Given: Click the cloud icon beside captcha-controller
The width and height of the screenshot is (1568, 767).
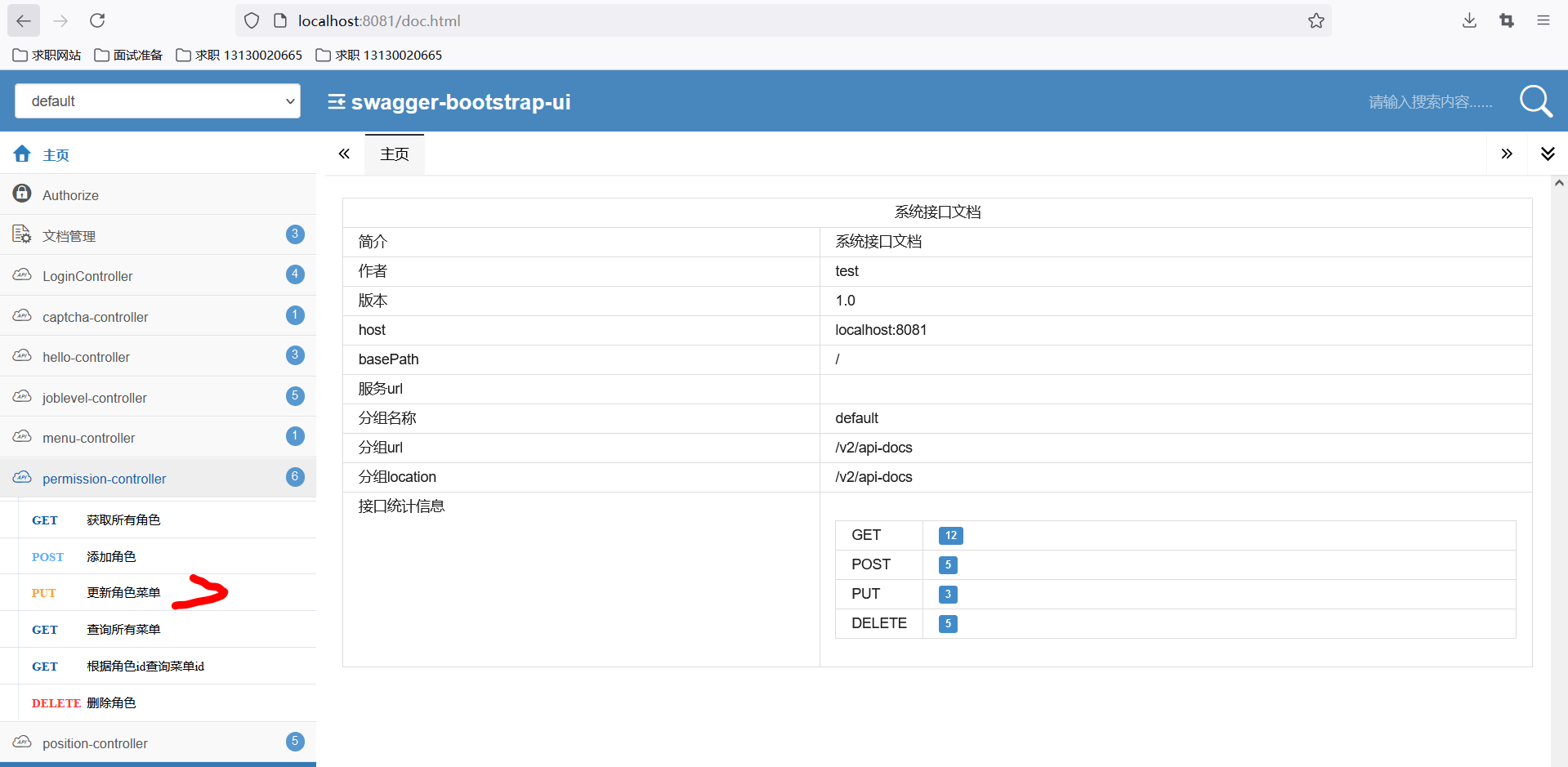Looking at the screenshot, I should [x=22, y=315].
